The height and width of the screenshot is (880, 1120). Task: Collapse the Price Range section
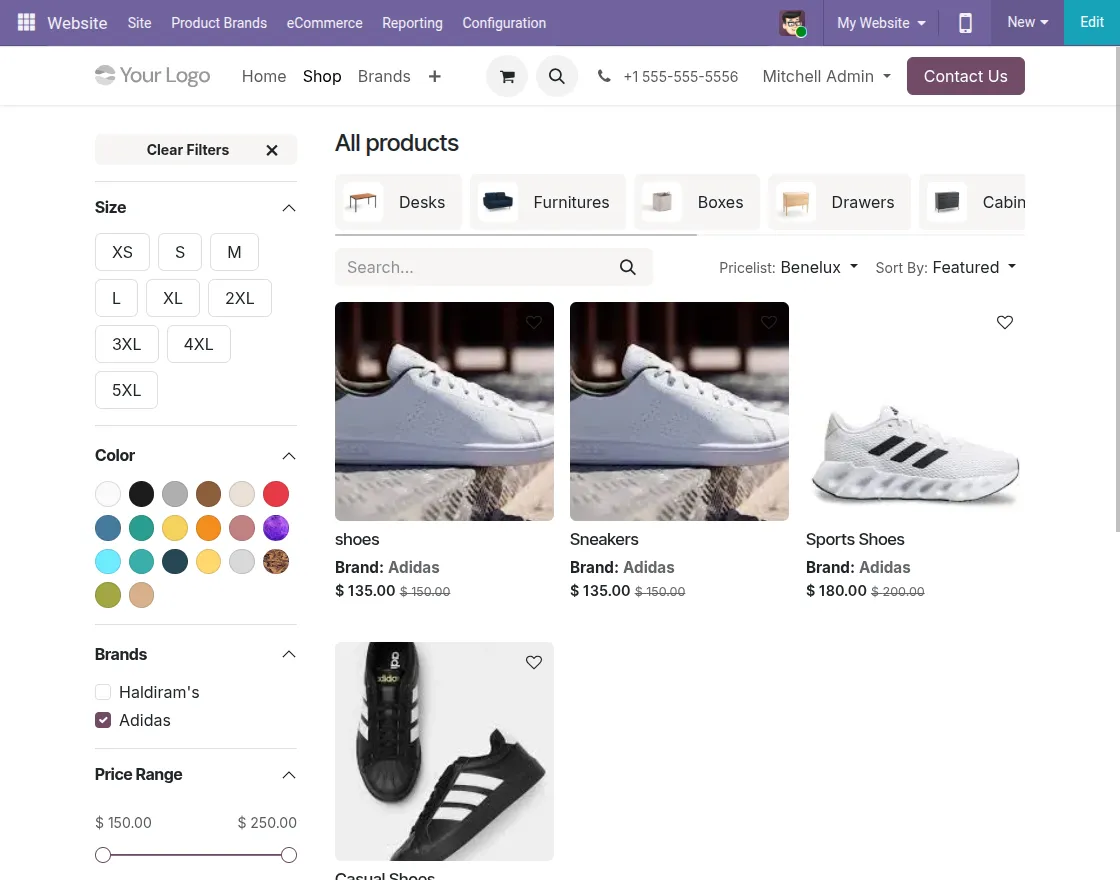click(x=289, y=775)
